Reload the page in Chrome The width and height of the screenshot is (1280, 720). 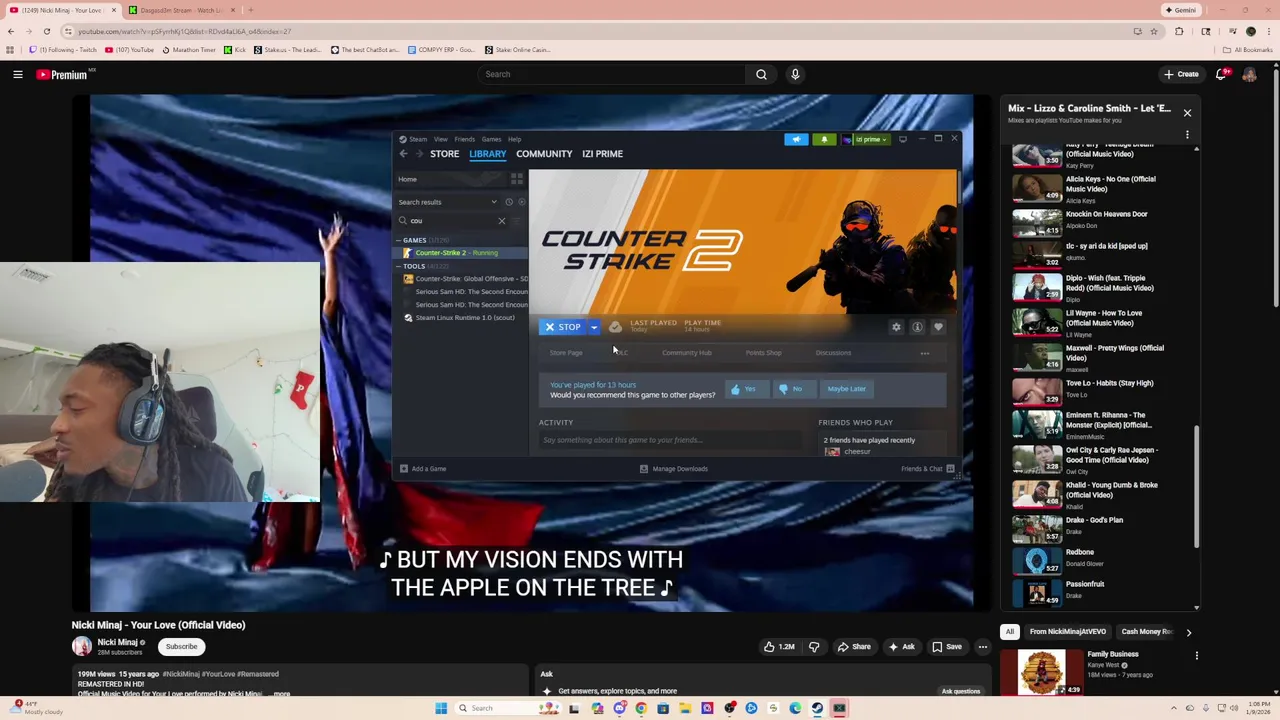click(x=46, y=31)
